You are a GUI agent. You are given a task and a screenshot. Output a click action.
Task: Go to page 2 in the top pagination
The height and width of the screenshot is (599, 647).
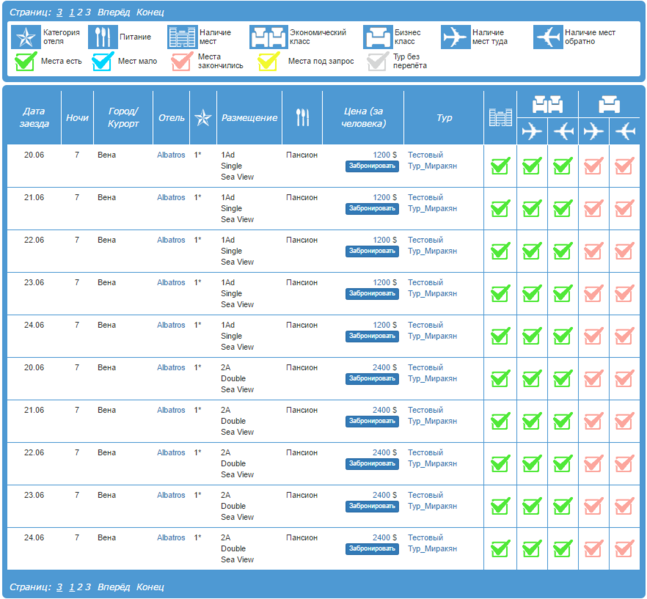click(x=78, y=12)
